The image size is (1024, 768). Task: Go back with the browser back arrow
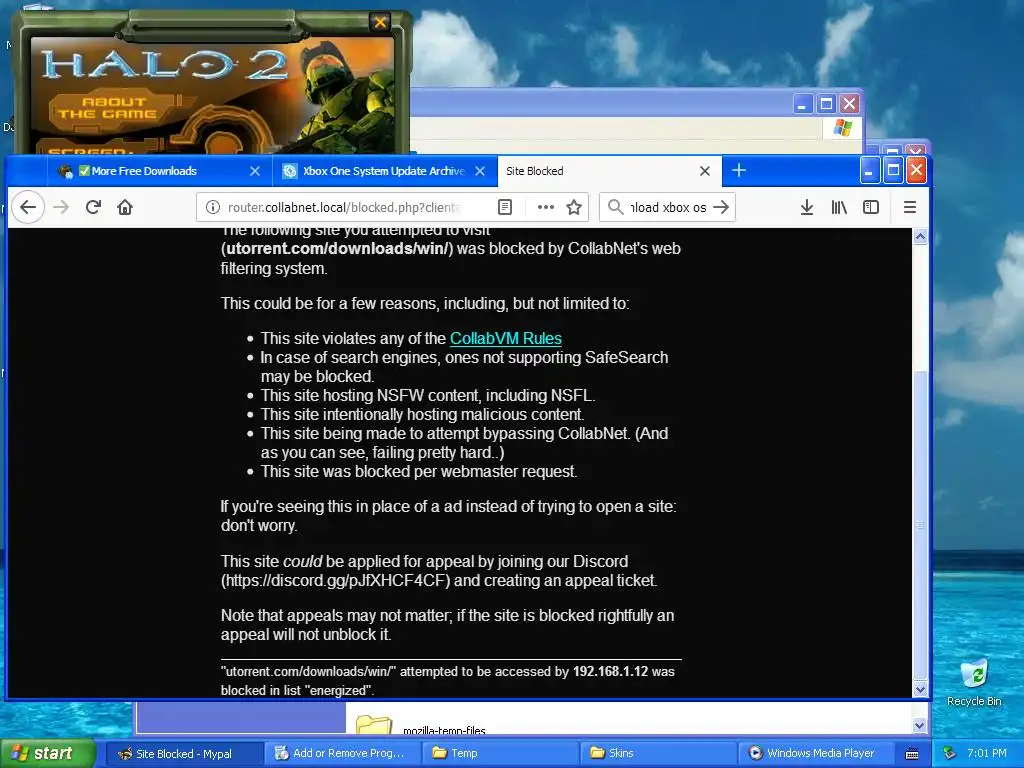[27, 208]
